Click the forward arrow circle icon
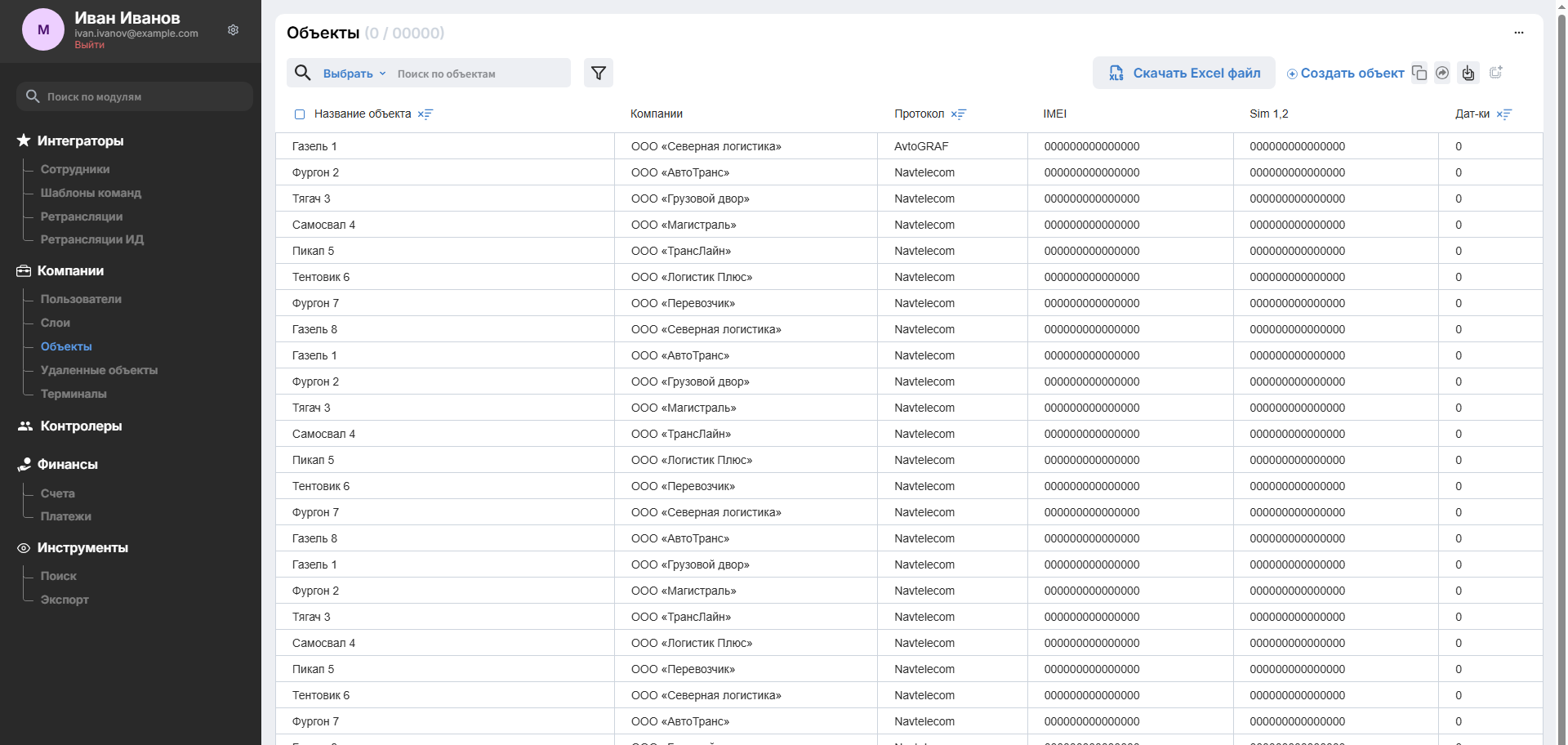This screenshot has height=745, width=1568. (x=1442, y=73)
